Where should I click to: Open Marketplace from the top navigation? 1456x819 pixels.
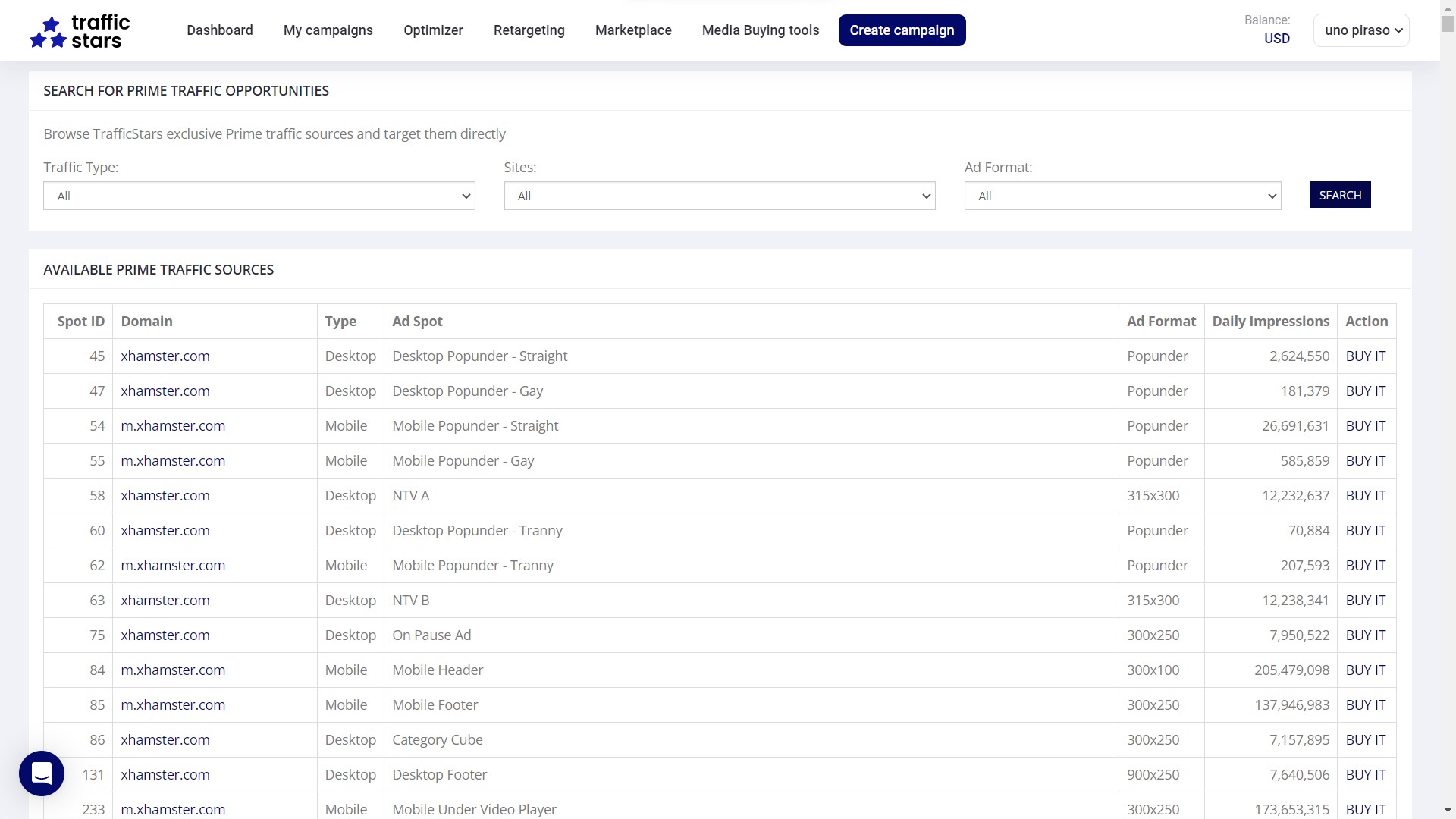tap(633, 30)
